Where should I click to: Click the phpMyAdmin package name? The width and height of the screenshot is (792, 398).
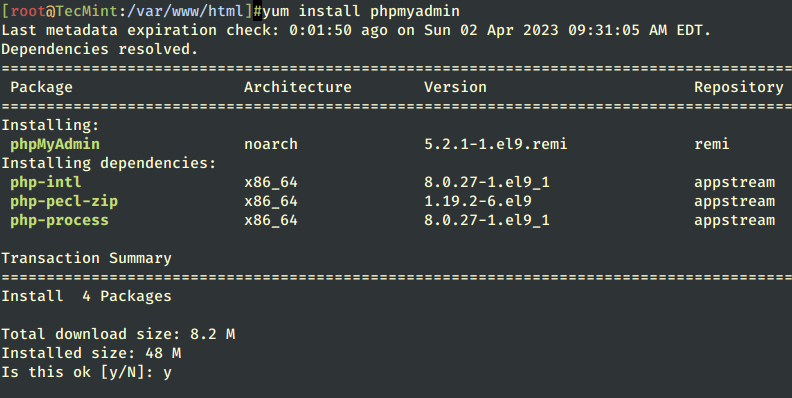point(55,144)
